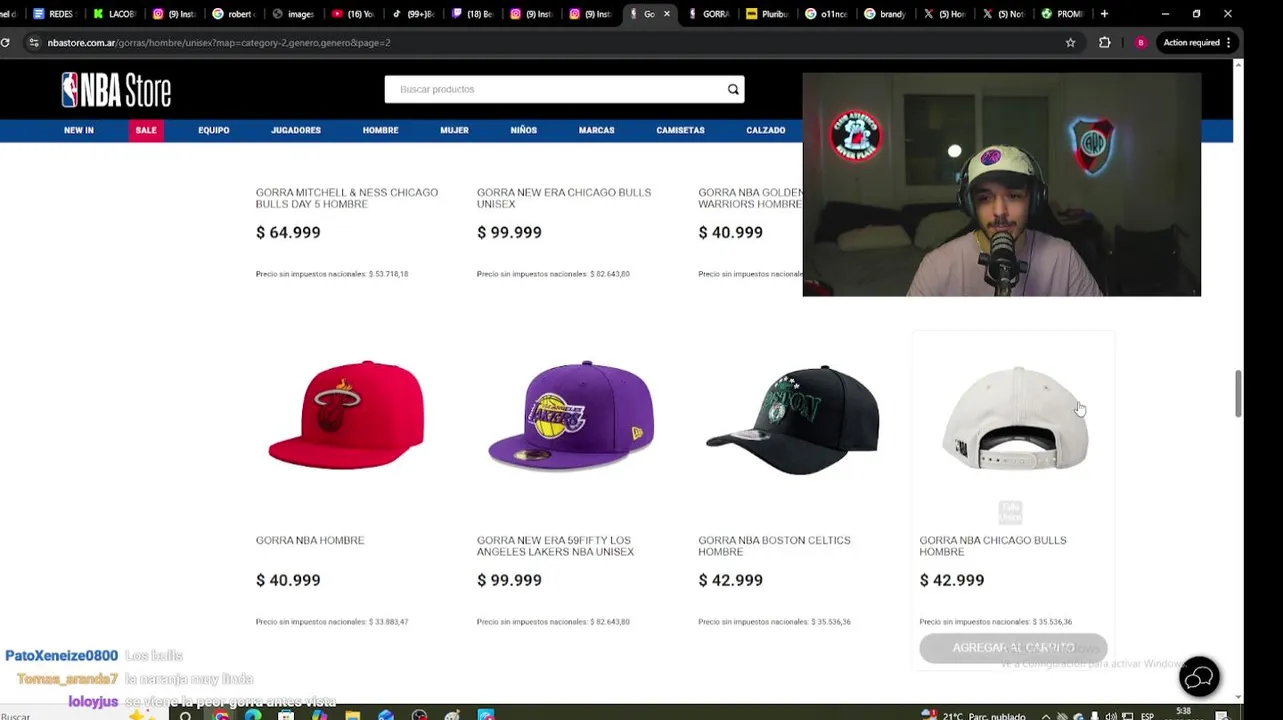Open the NEW IN menu
The height and width of the screenshot is (720, 1283).
pyautogui.click(x=79, y=130)
